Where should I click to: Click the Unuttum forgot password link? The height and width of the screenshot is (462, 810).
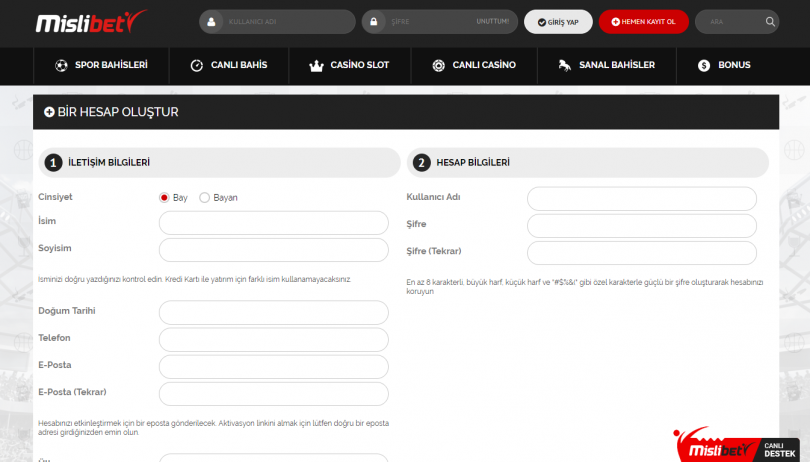click(492, 22)
